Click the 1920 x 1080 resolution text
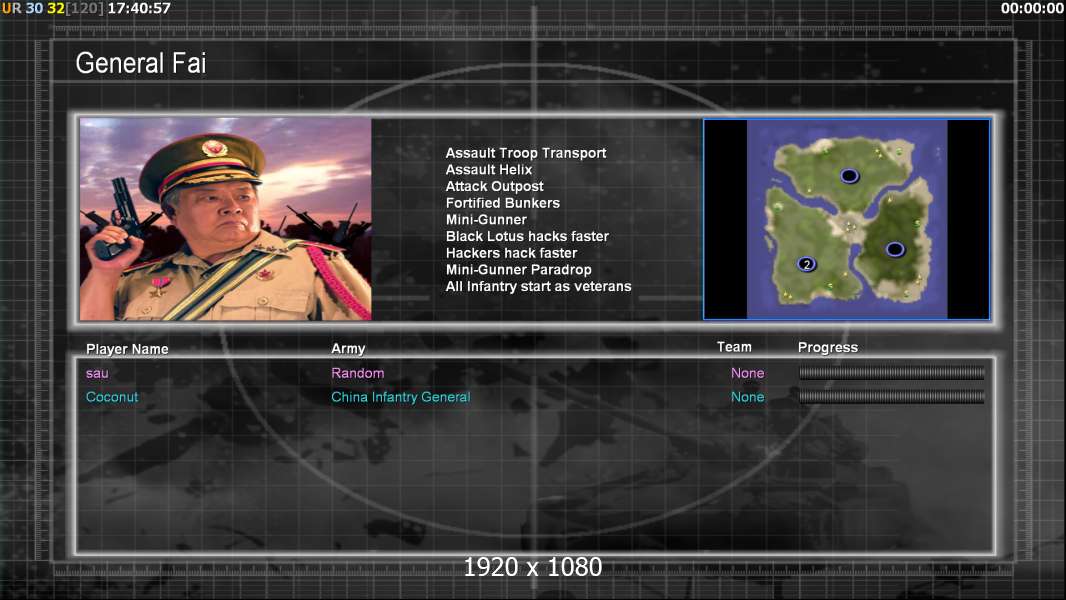 point(532,567)
